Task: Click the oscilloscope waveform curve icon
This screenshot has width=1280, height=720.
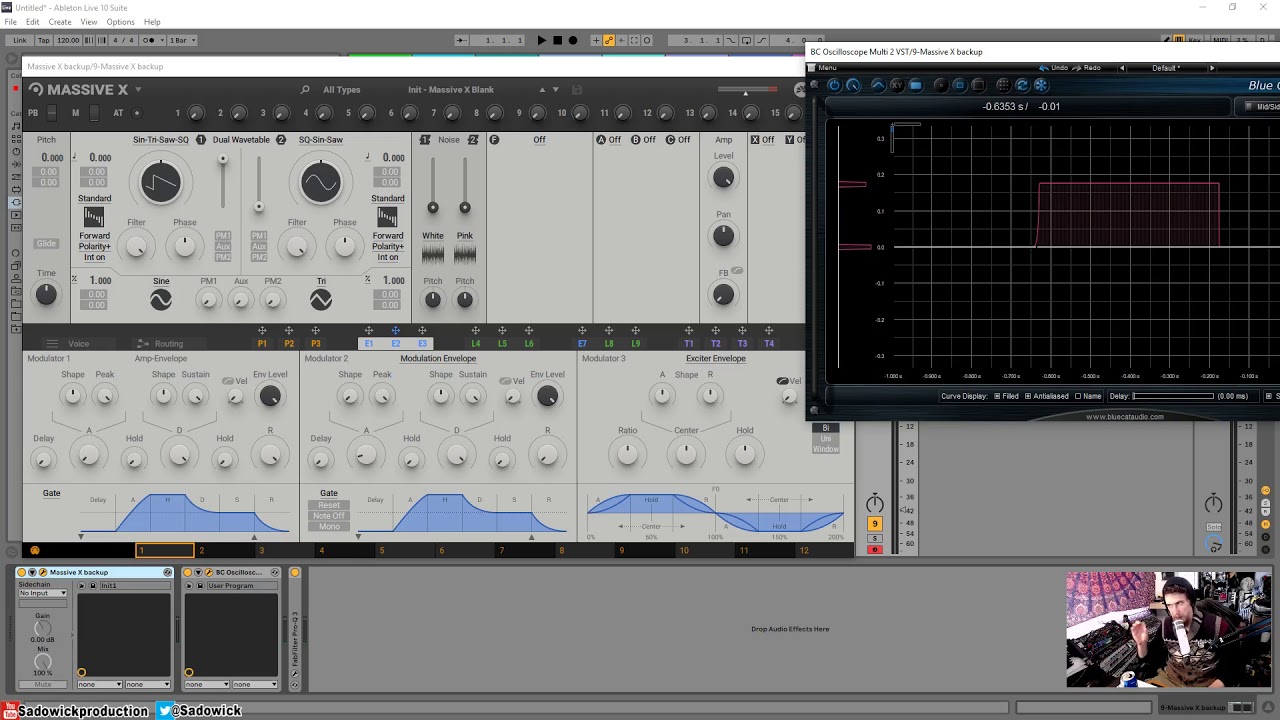Action: pyautogui.click(x=878, y=86)
